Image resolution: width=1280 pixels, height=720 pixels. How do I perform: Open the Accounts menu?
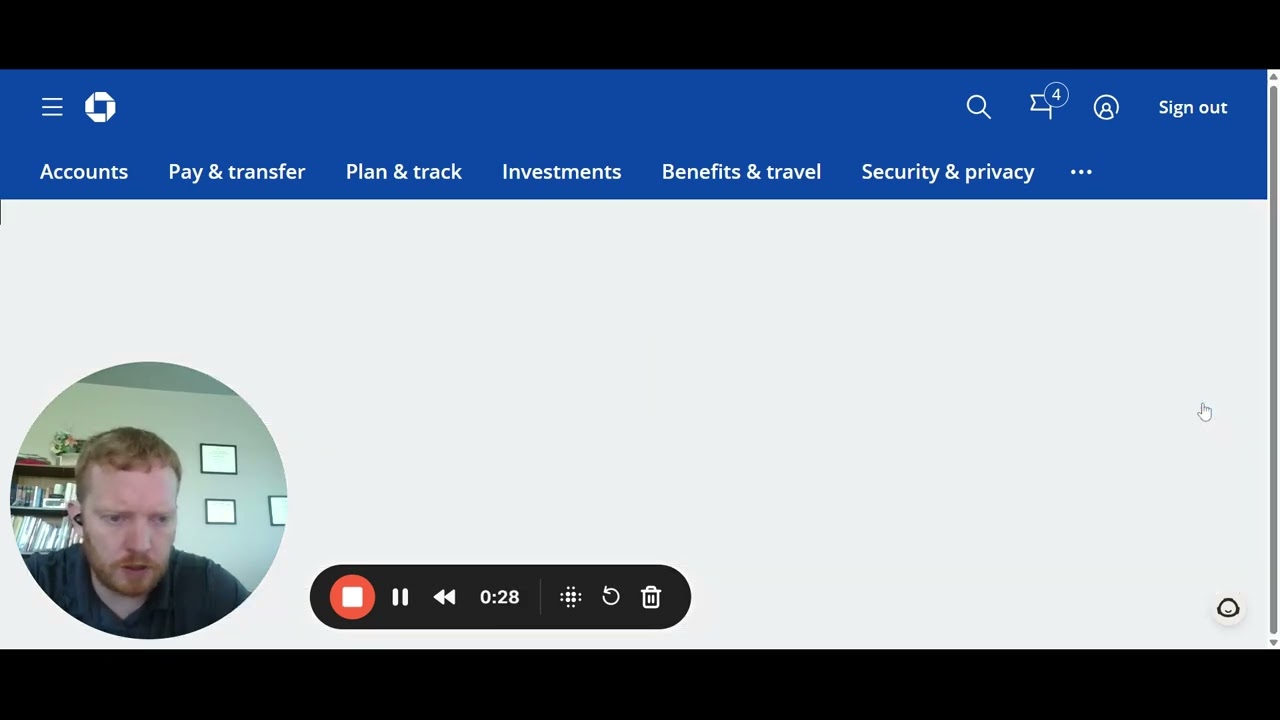pos(84,172)
